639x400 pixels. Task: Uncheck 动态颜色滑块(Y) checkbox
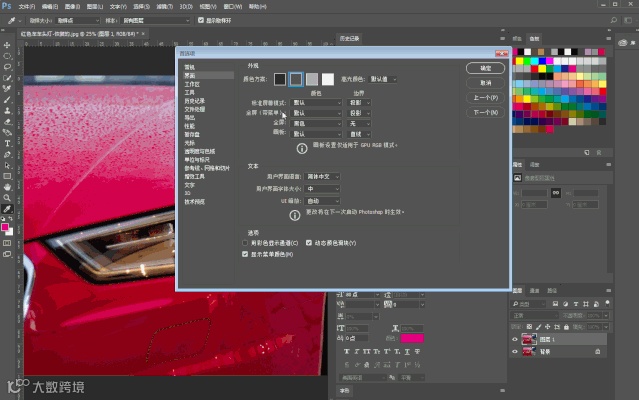pyautogui.click(x=309, y=243)
